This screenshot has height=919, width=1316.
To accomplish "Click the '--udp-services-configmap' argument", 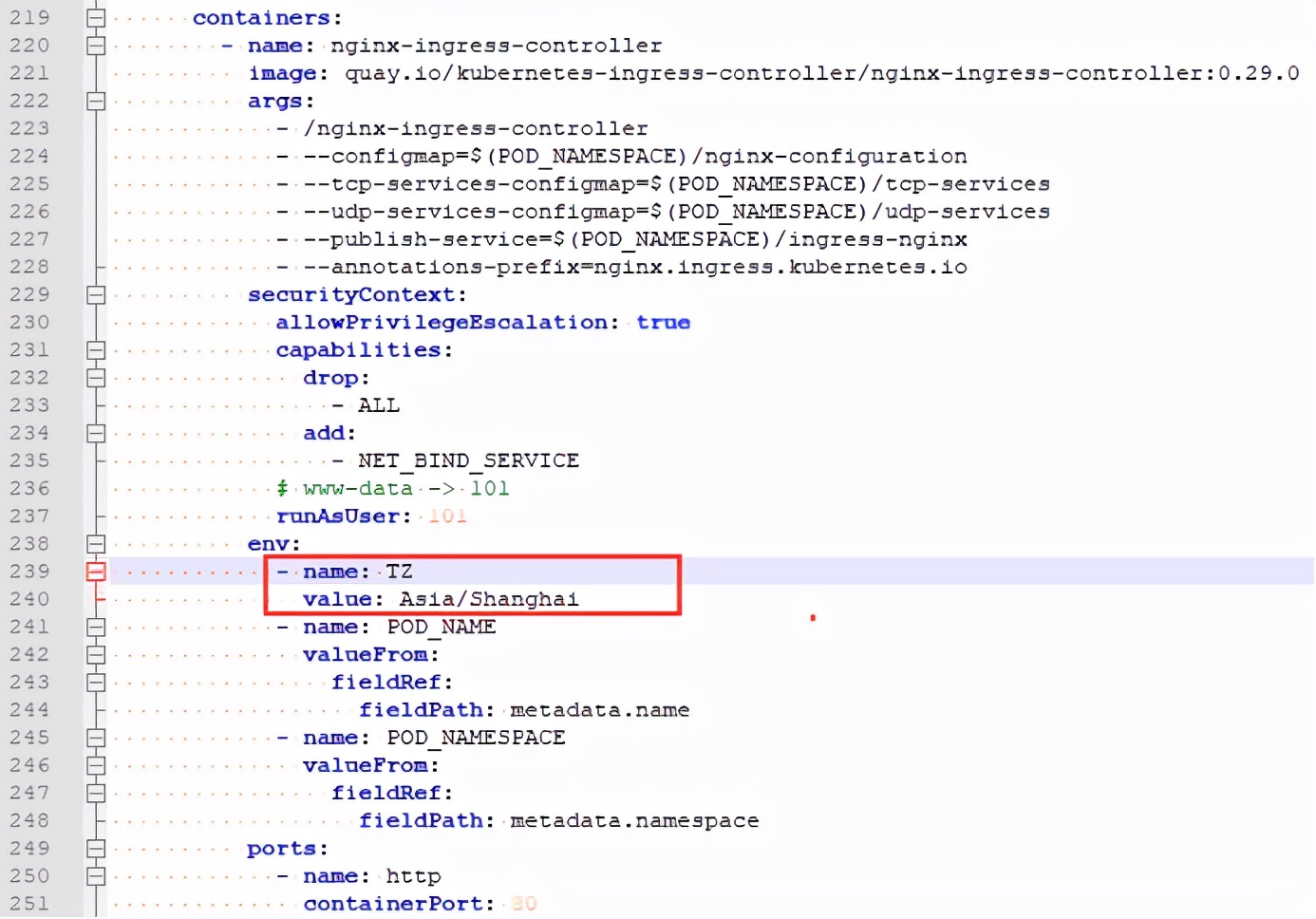I will pyautogui.click(x=676, y=211).
